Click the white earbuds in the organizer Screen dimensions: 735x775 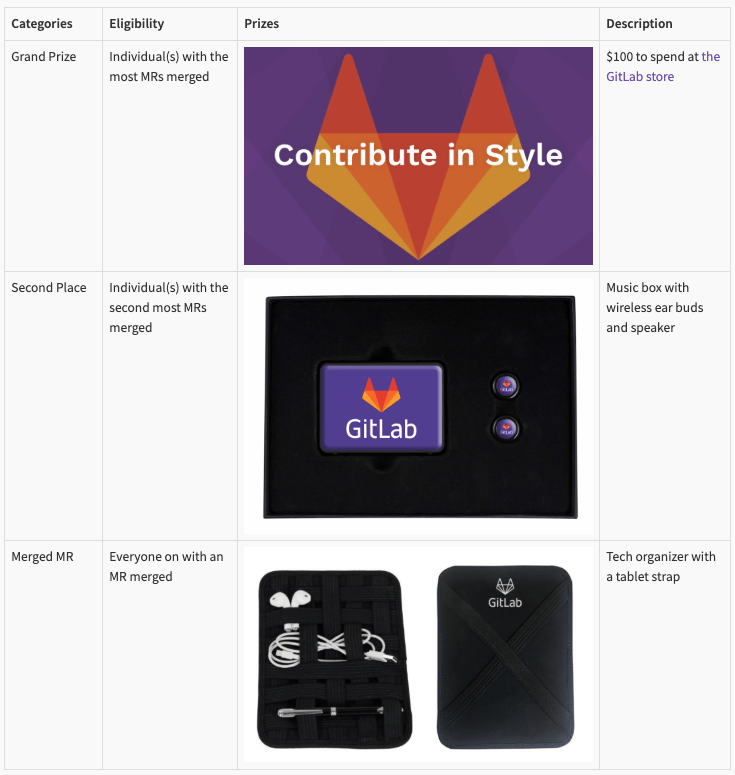[x=290, y=599]
